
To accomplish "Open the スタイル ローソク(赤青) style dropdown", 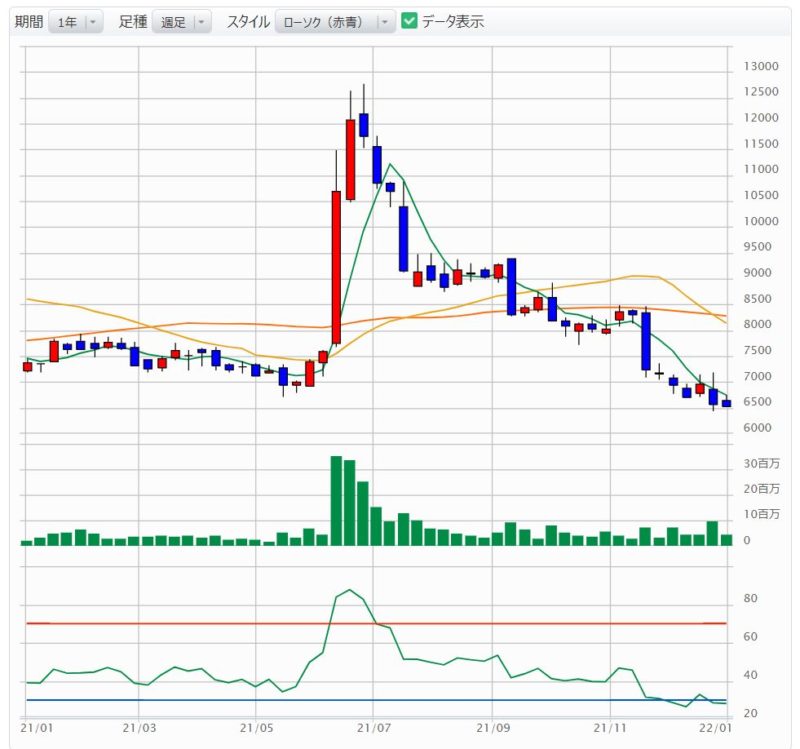I will 335,22.
